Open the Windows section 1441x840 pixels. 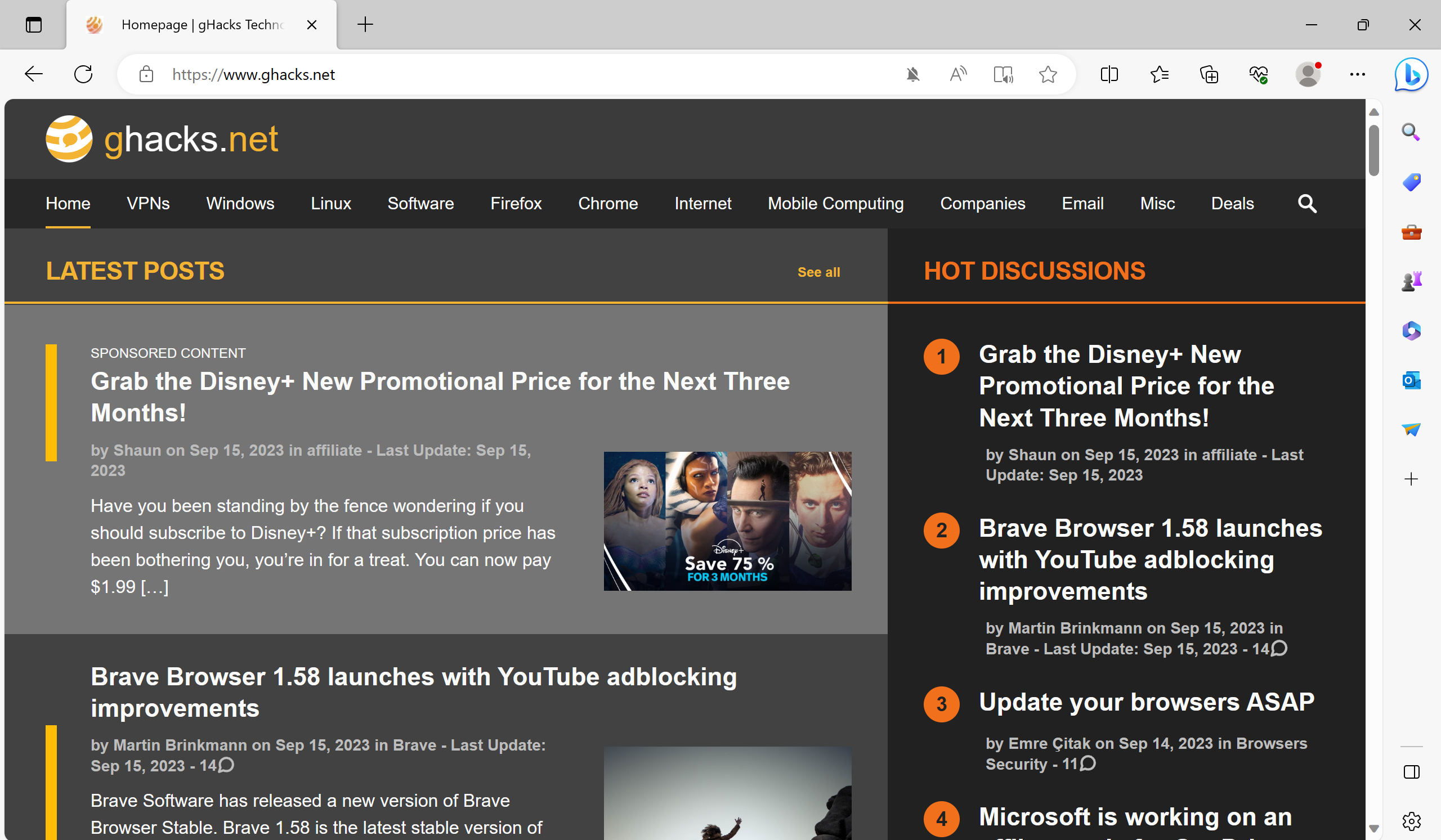coord(240,204)
